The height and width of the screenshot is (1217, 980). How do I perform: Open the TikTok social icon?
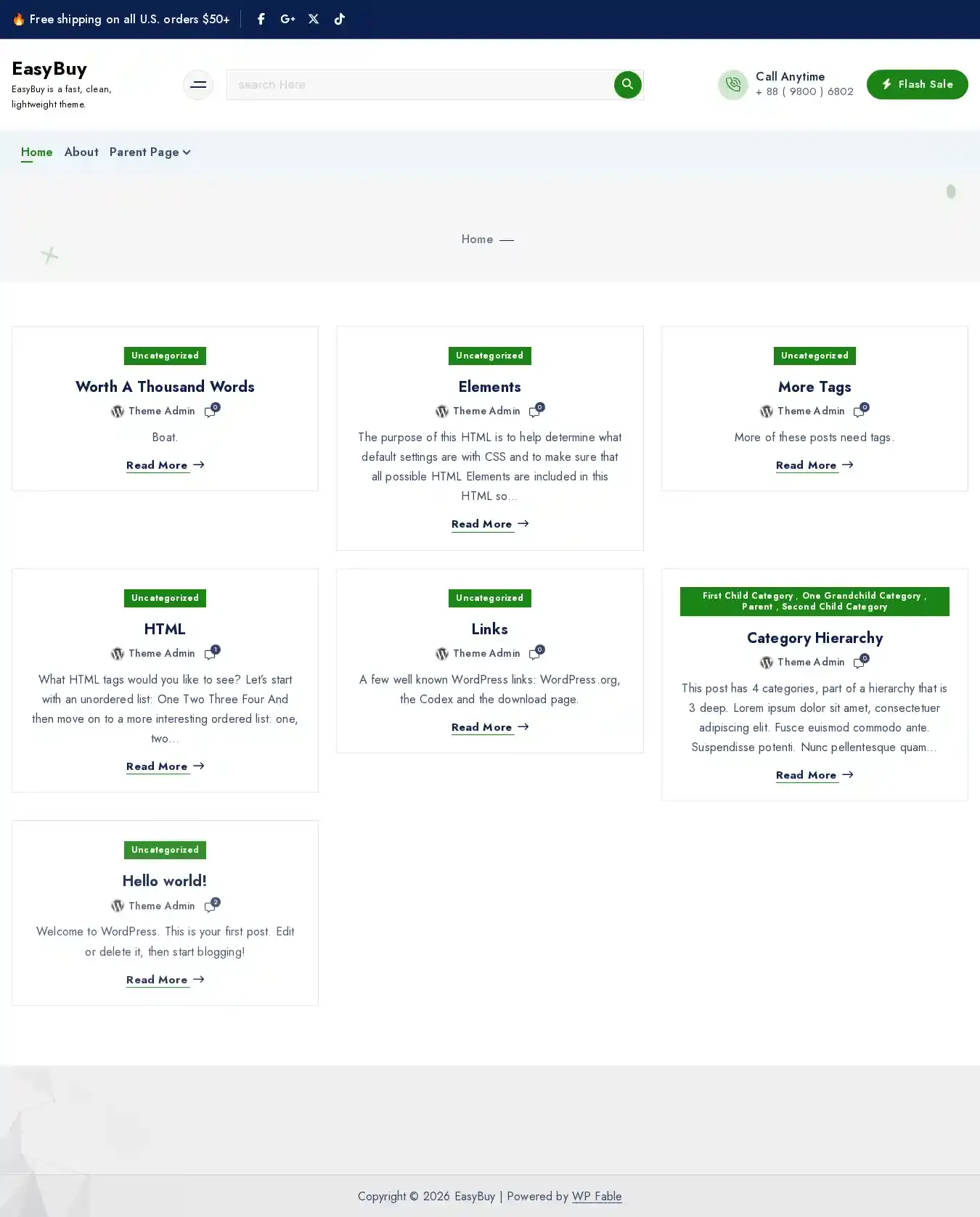tap(339, 19)
